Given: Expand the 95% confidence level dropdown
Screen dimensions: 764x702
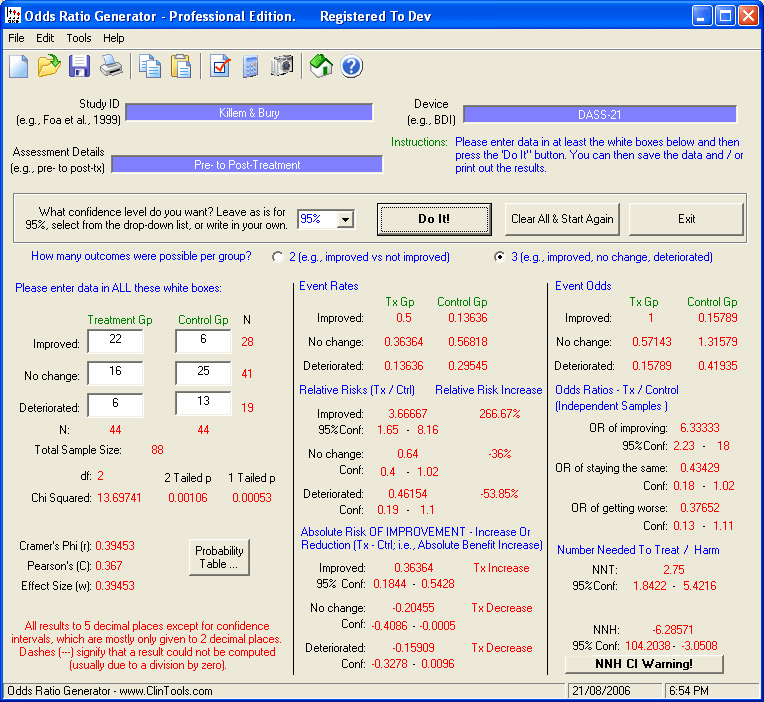Looking at the screenshot, I should (345, 219).
